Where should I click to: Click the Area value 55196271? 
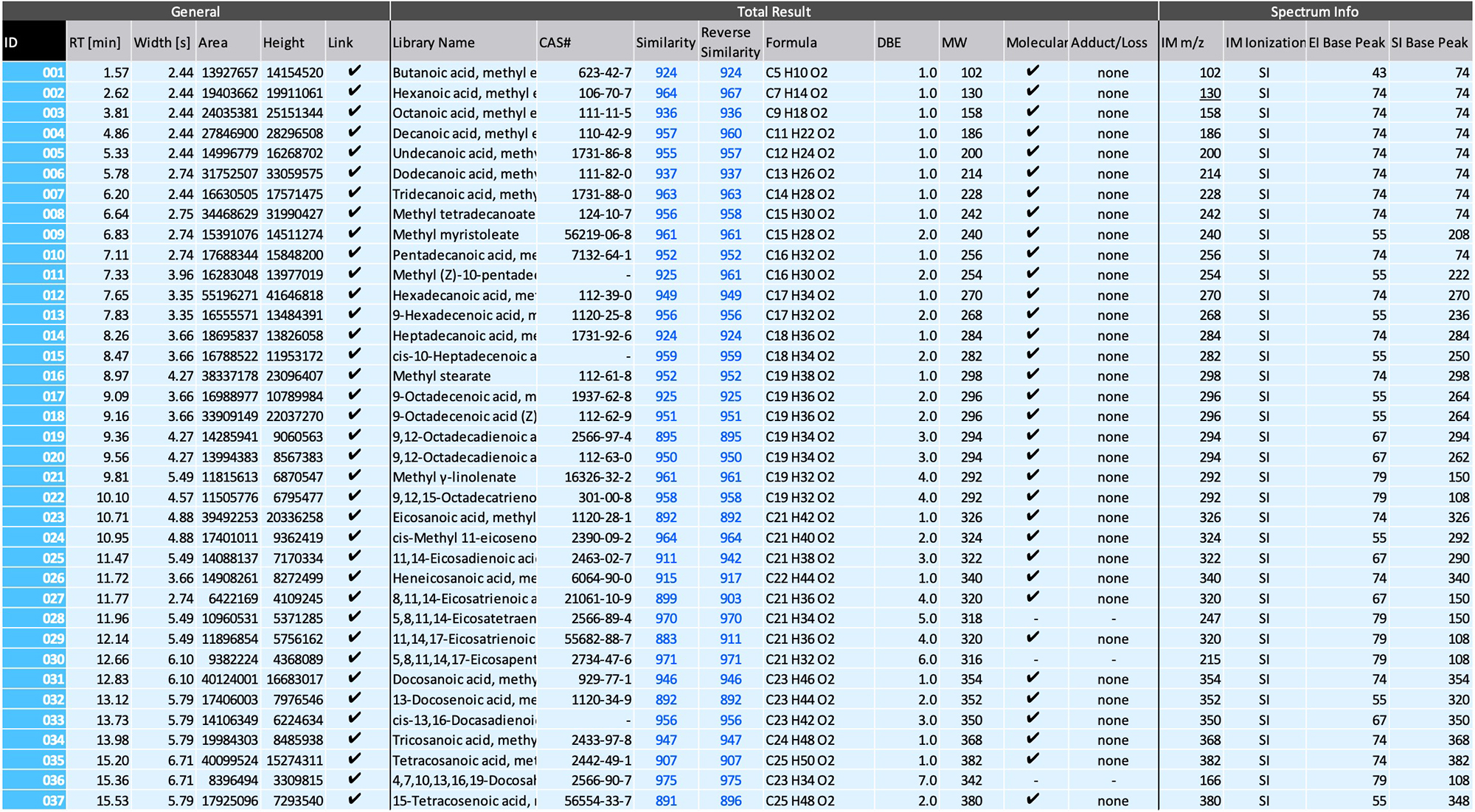click(230, 295)
